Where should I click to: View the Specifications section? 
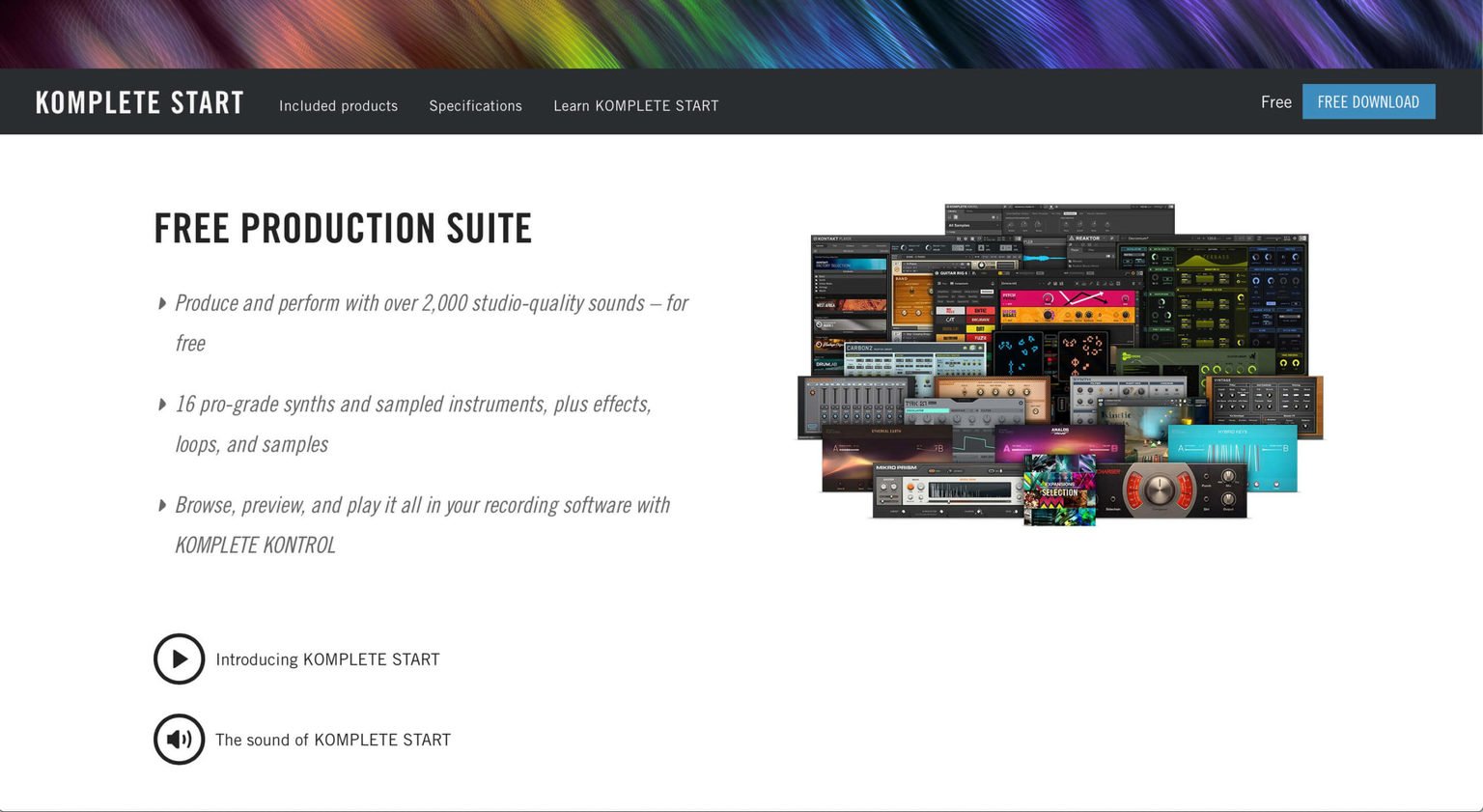pos(476,106)
